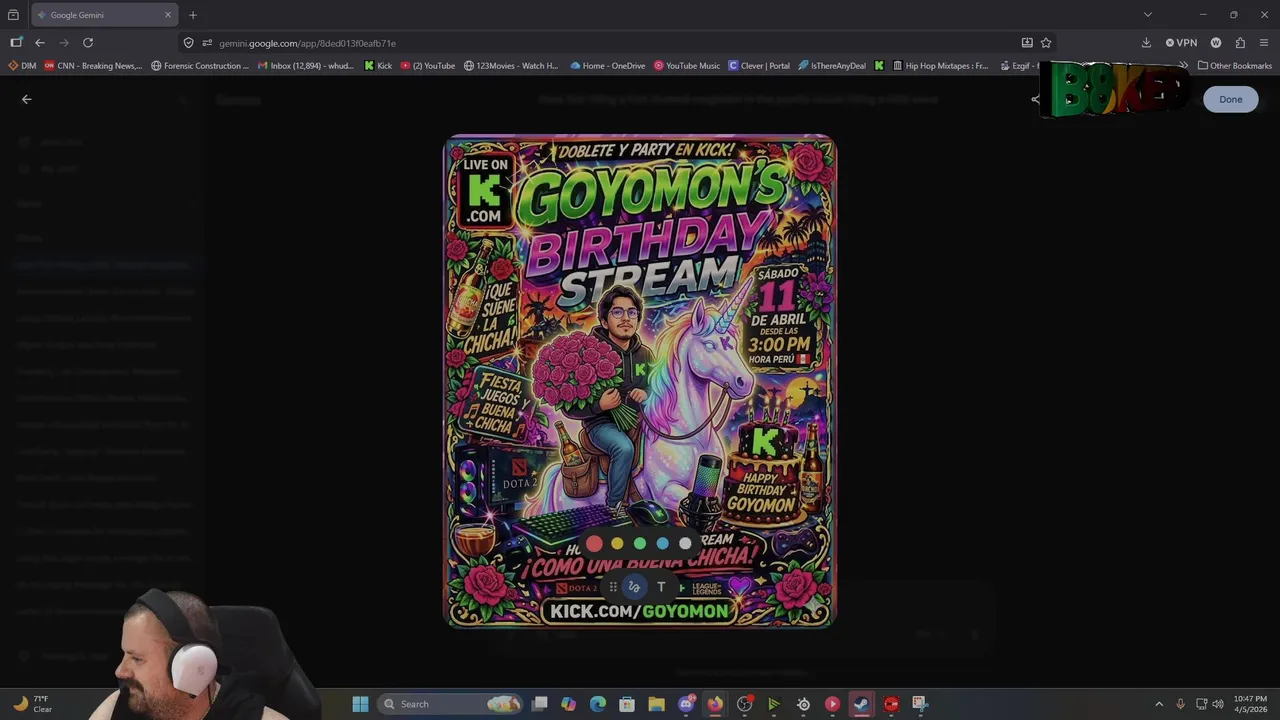Open the Clever Portal bookmark
The height and width of the screenshot is (720, 1280).
(759, 66)
